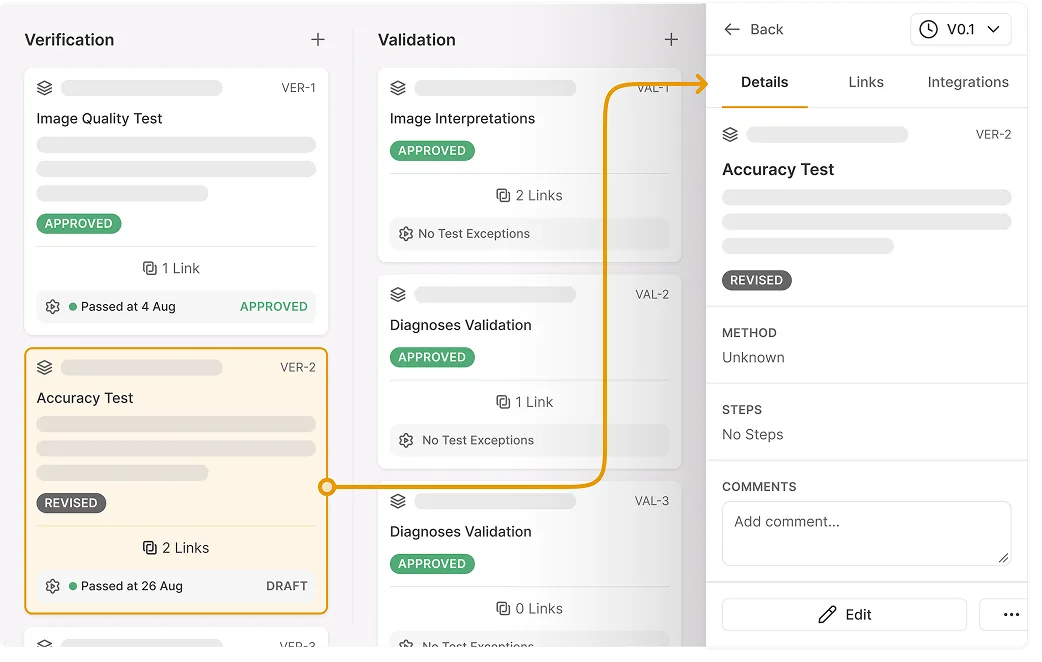The height and width of the screenshot is (662, 1042).
Task: Add a new Verification item with plus icon
Action: [x=318, y=40]
